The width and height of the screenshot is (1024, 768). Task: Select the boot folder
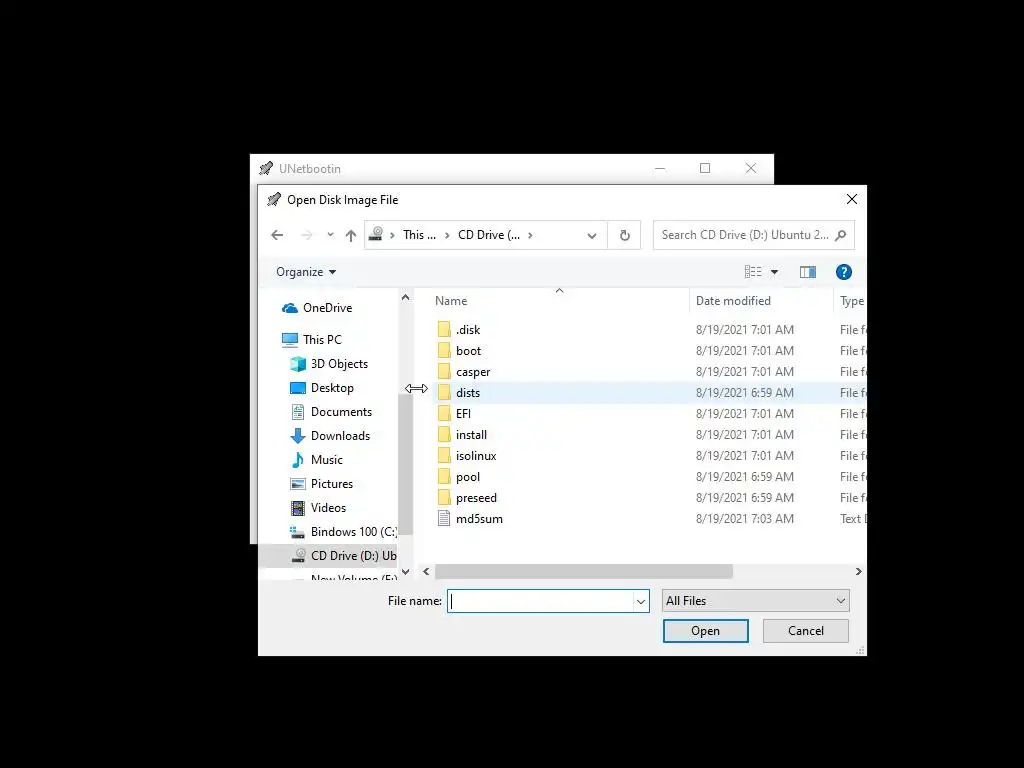468,351
